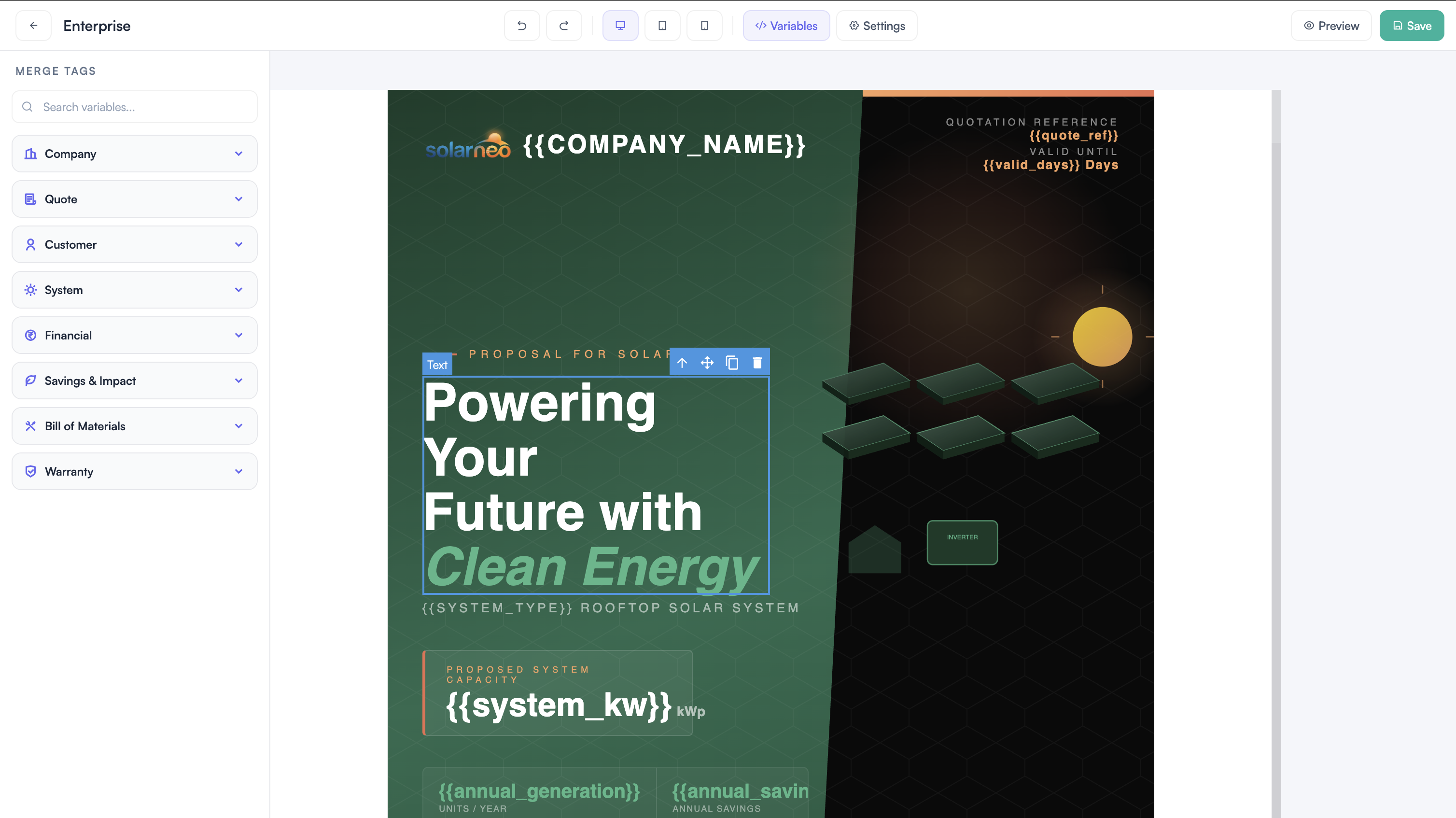Screen dimensions: 1456x818
Task: Expand the System merge tags
Action: (x=135, y=290)
